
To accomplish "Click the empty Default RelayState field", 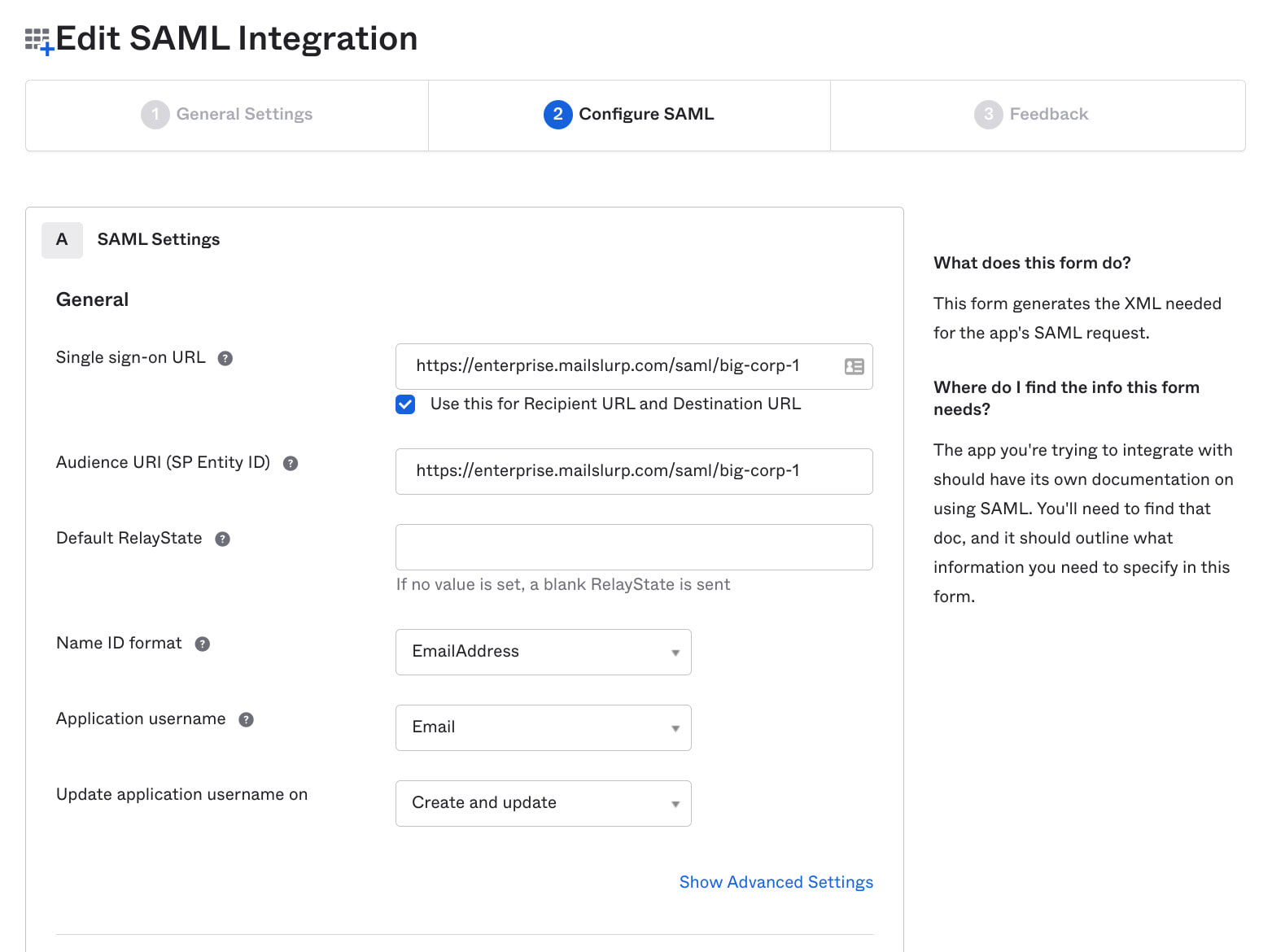I will (633, 547).
